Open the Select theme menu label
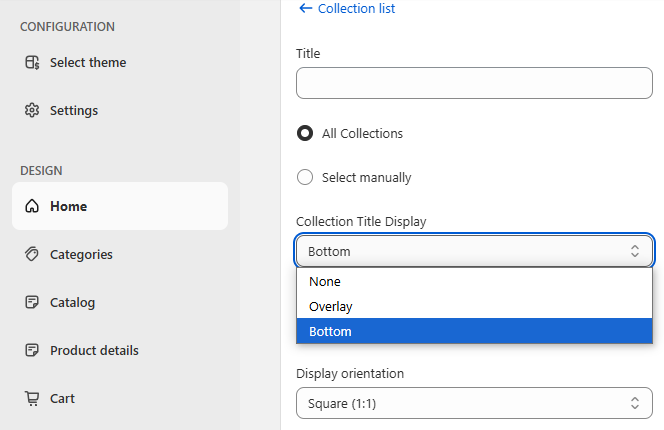Screen dimensions: 664x430 click(88, 62)
